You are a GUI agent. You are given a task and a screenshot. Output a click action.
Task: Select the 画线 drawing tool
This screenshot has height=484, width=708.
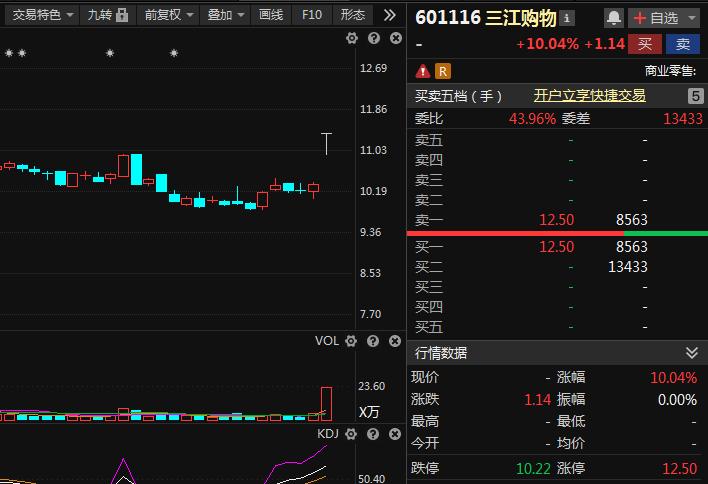271,15
